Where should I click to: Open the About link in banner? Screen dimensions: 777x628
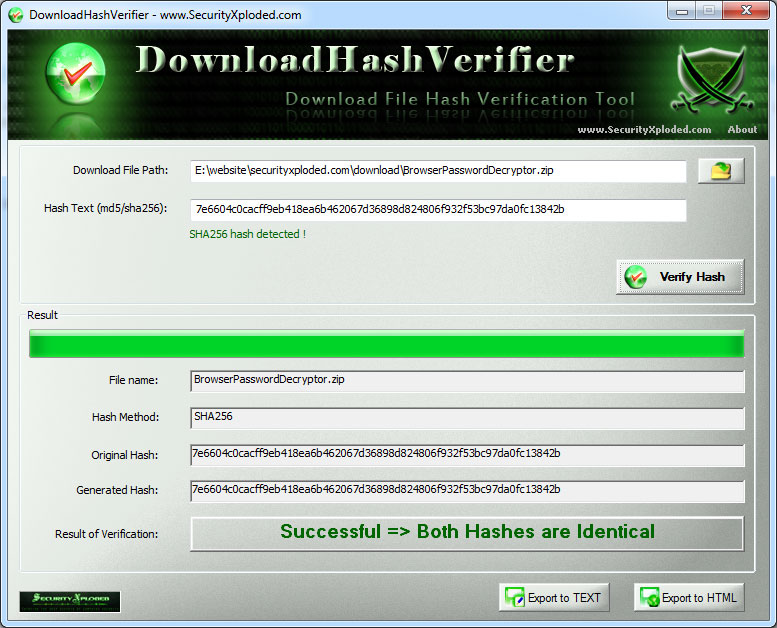click(x=742, y=130)
